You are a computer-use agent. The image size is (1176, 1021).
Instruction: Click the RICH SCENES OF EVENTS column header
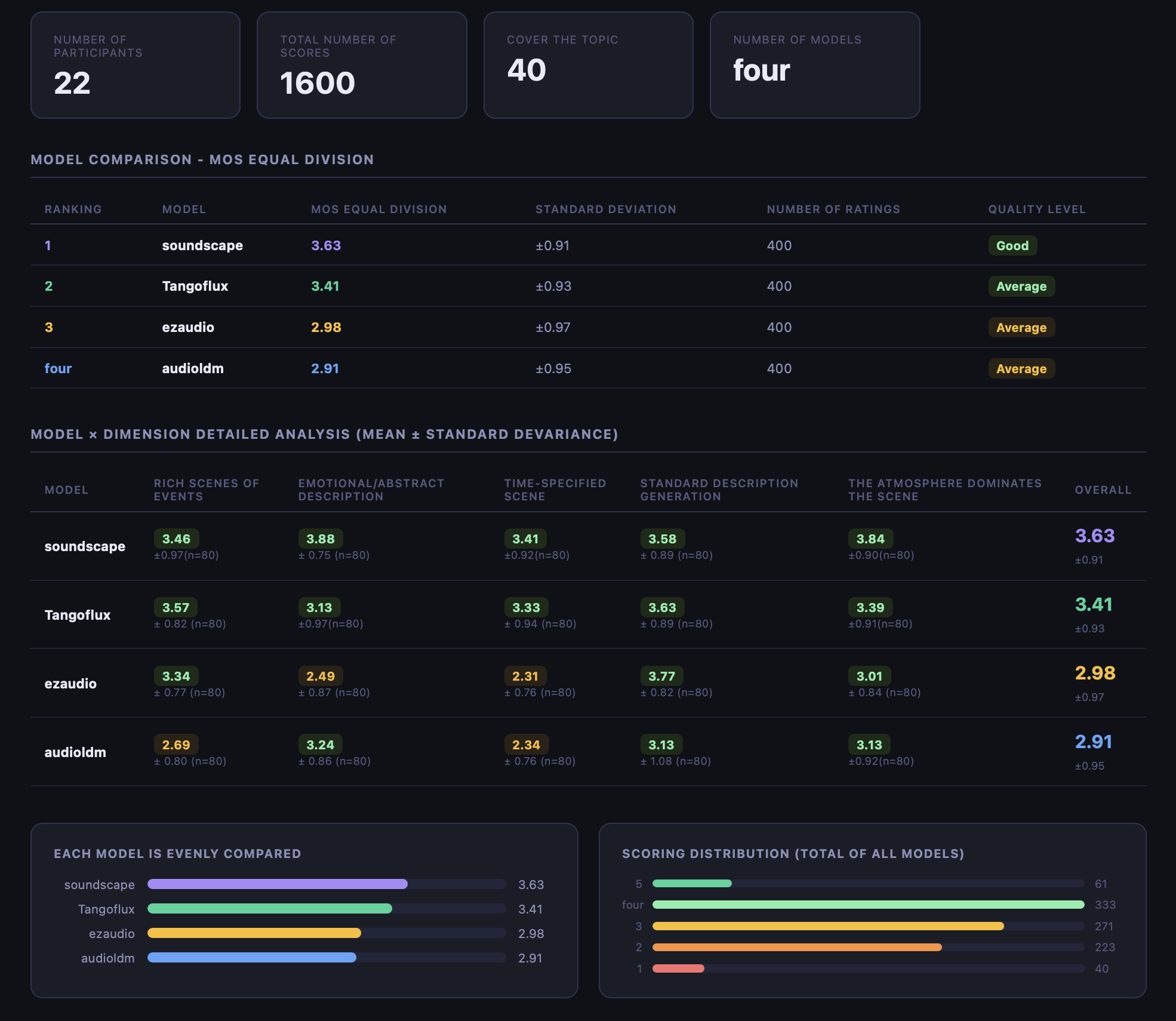pos(207,490)
